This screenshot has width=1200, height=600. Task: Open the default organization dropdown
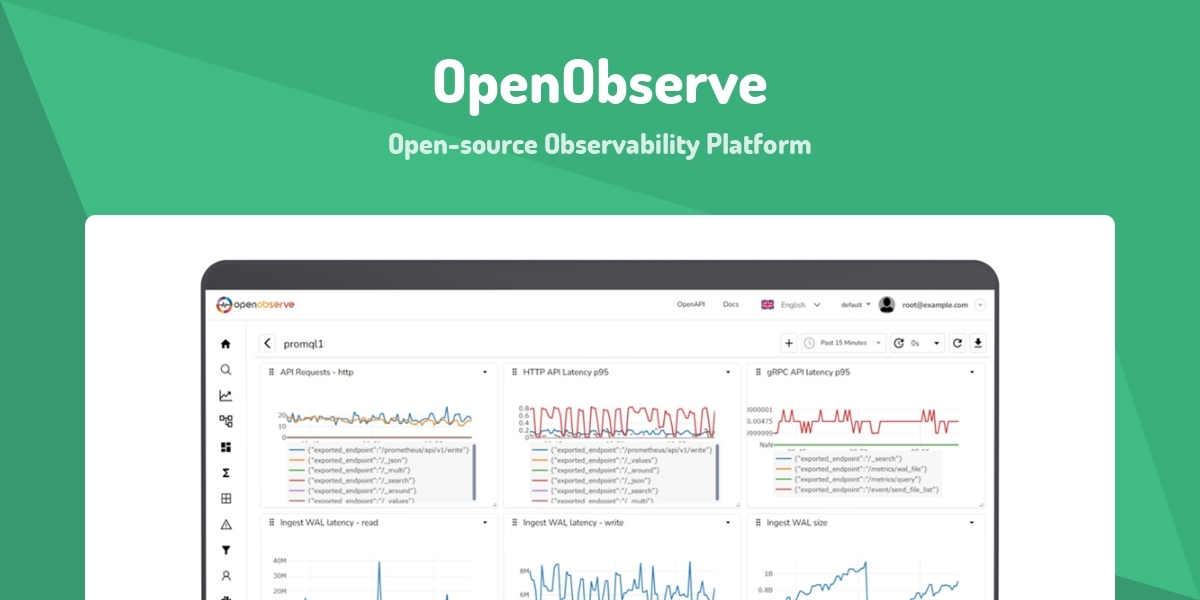click(x=855, y=304)
